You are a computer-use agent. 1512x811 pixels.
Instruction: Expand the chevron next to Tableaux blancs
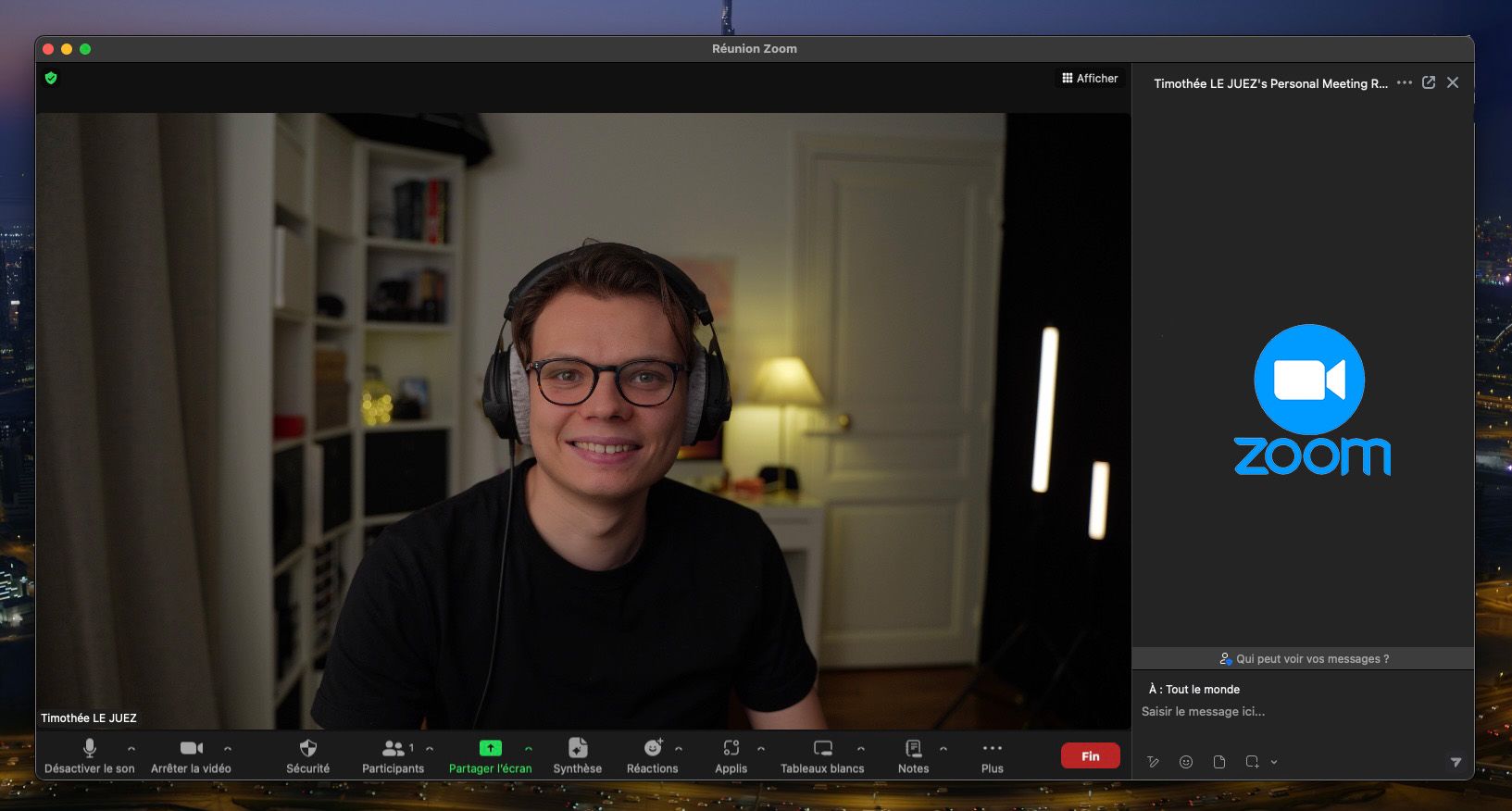click(x=861, y=748)
